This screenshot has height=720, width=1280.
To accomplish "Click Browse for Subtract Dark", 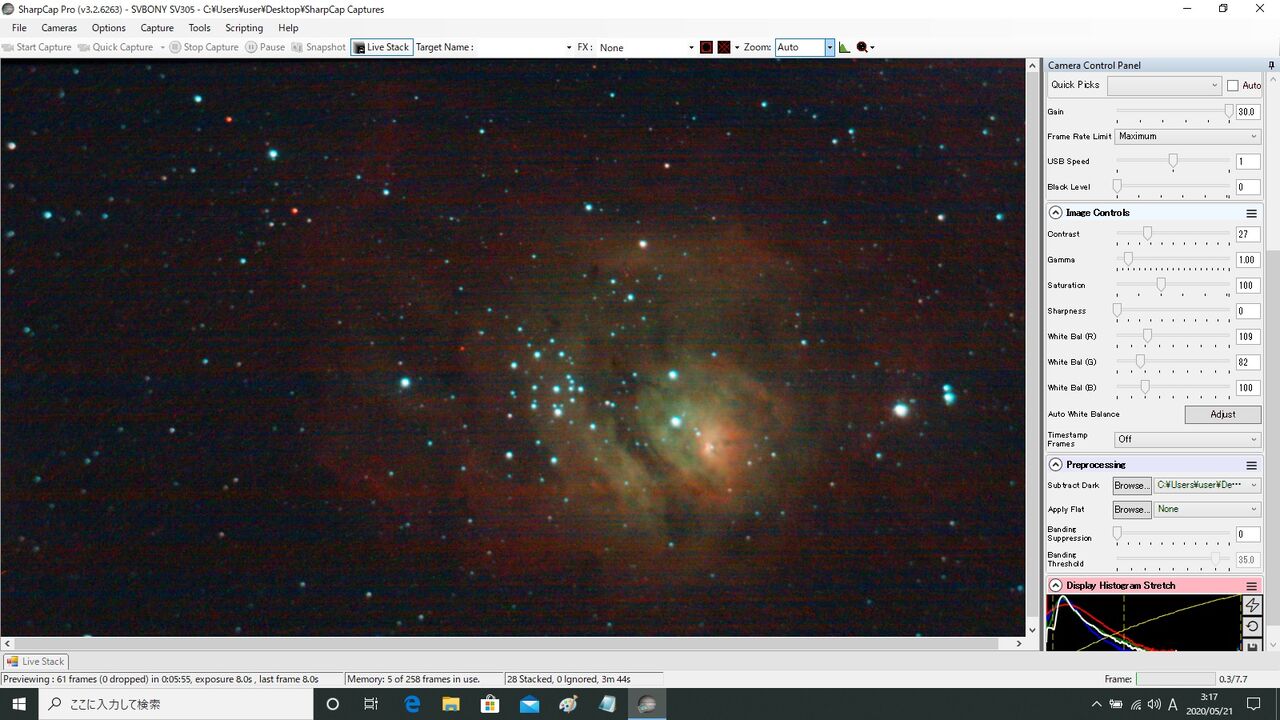I will (1132, 485).
